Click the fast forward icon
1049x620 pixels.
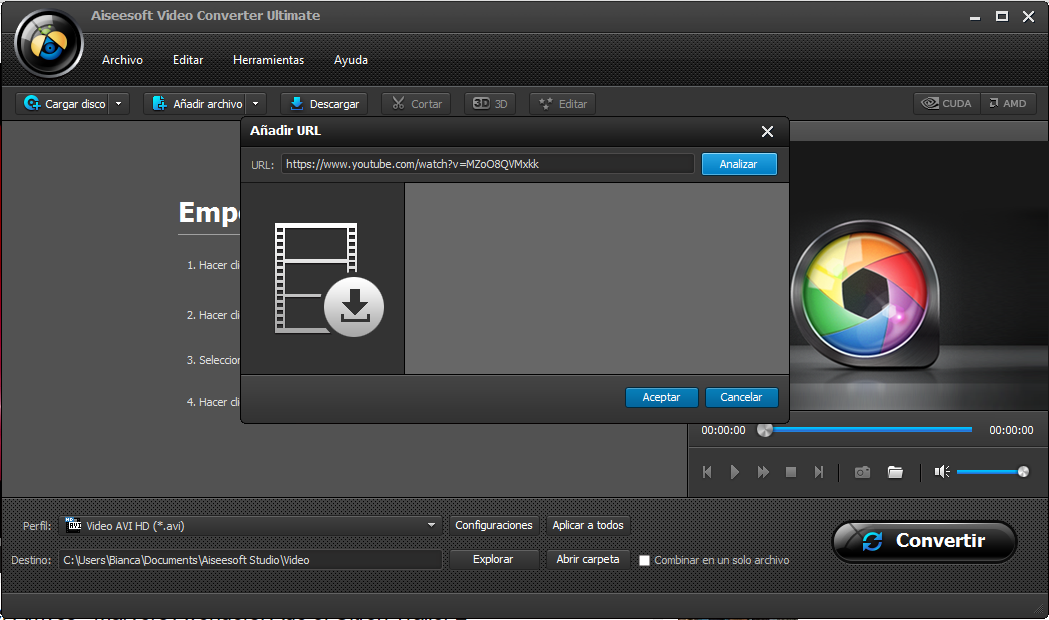[x=763, y=472]
